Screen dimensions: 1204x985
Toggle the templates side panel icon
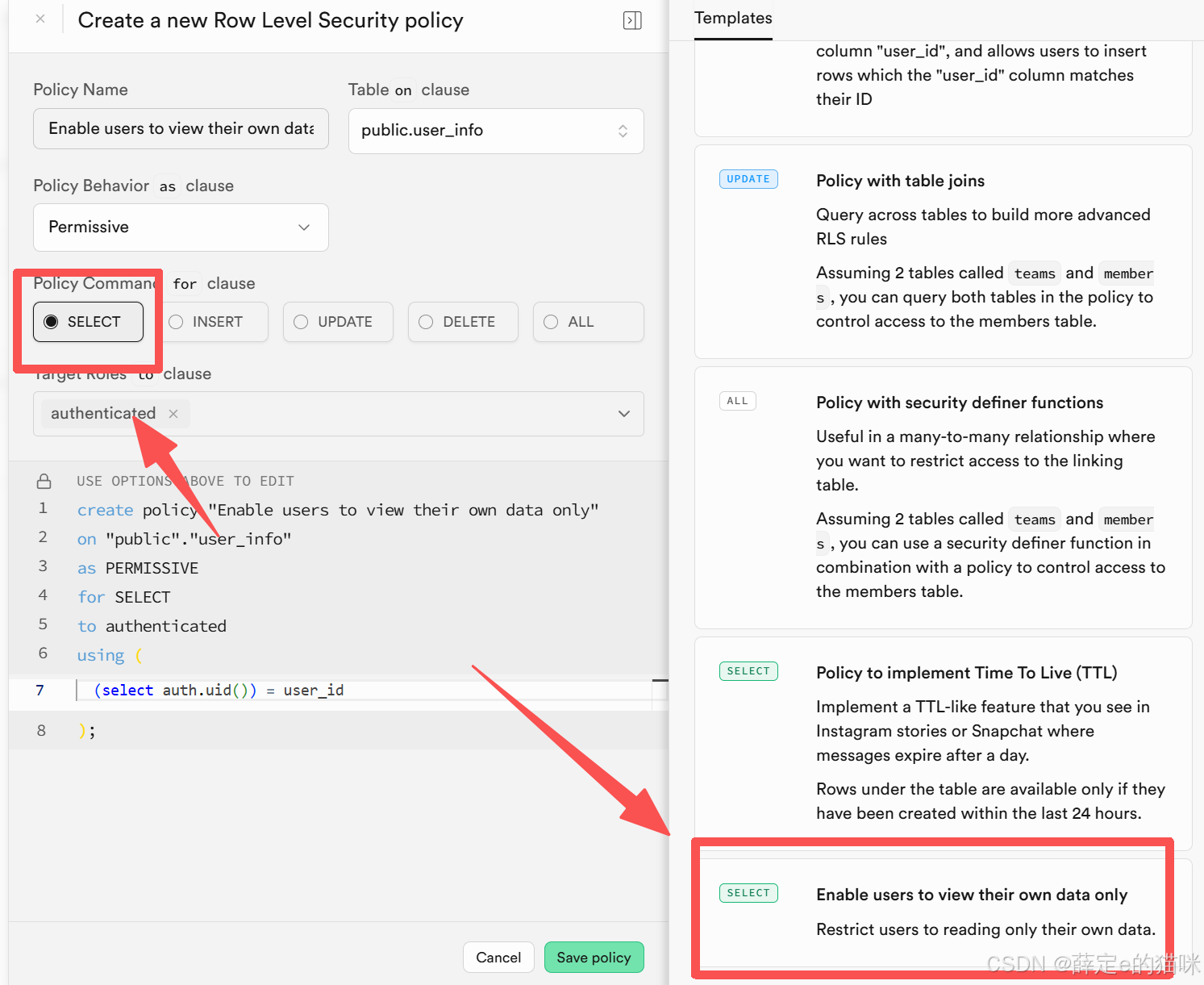point(633,21)
